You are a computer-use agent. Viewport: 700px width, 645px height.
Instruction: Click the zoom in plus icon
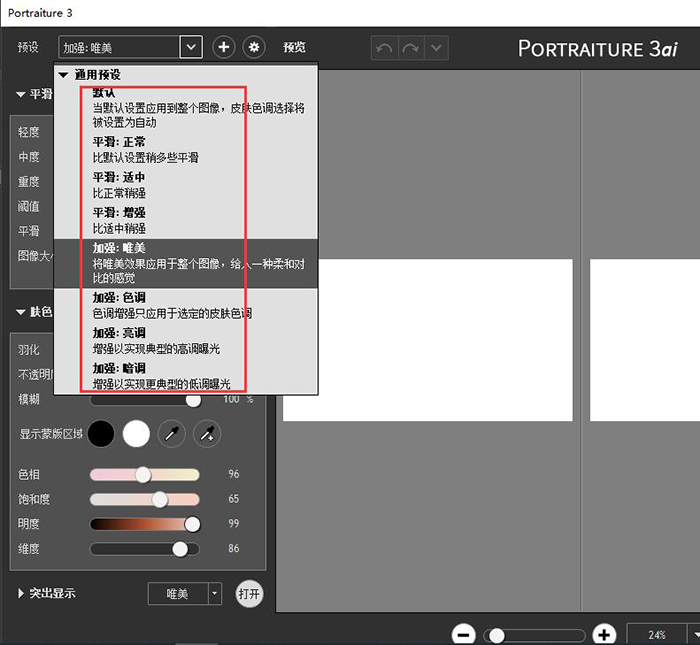click(604, 634)
